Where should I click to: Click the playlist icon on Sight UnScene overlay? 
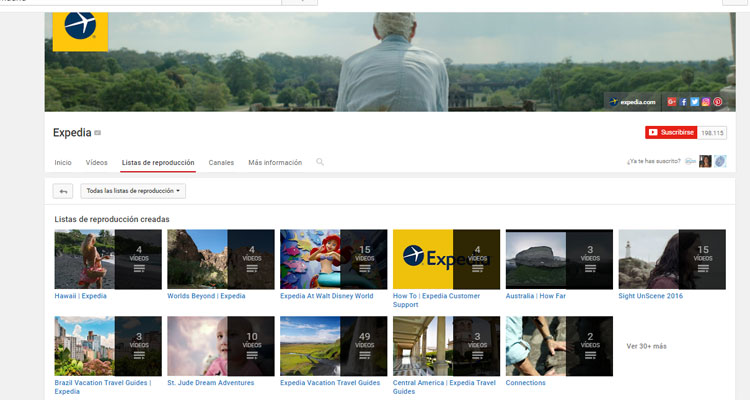[x=703, y=268]
